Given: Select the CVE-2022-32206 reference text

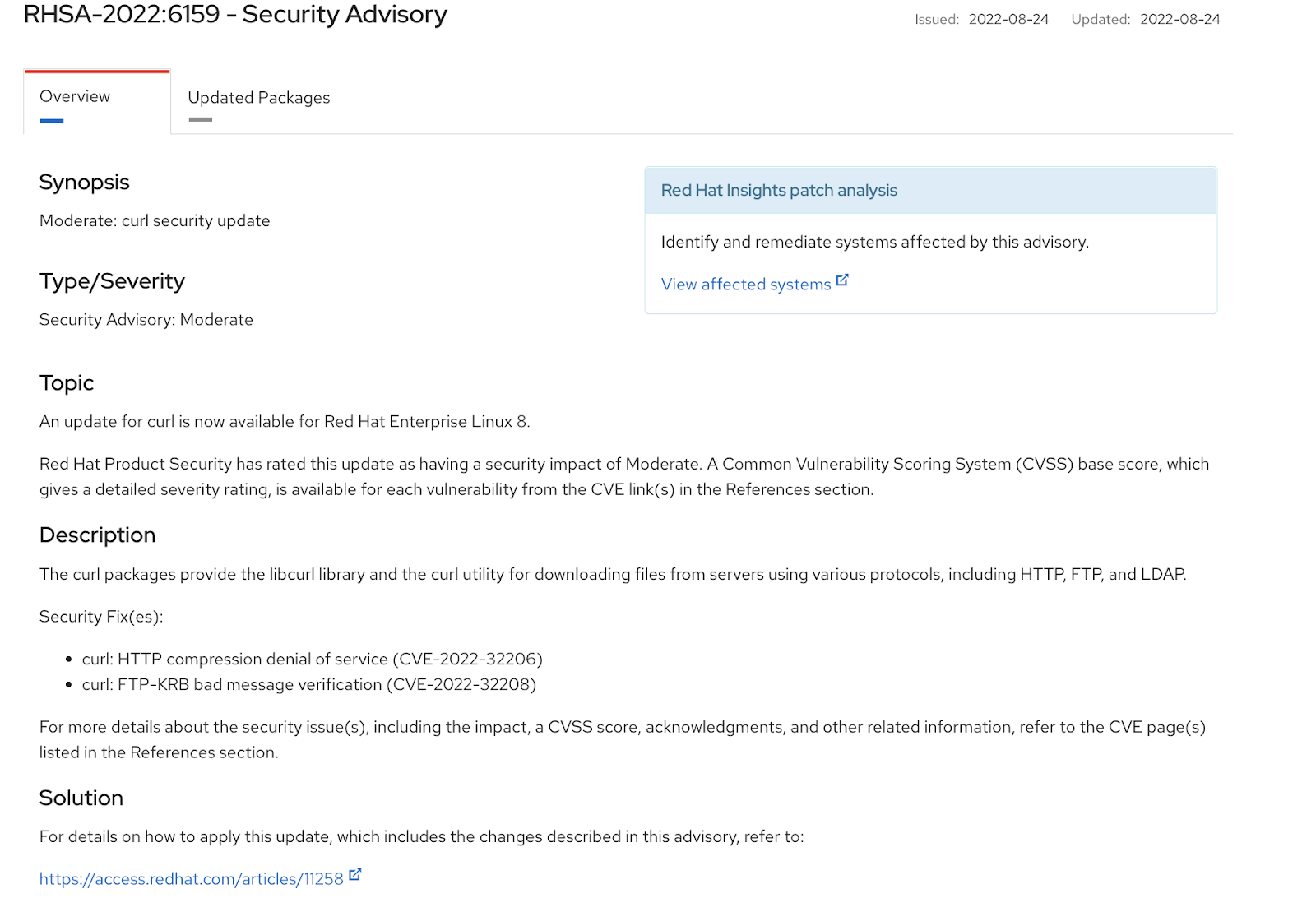Looking at the screenshot, I should [468, 659].
